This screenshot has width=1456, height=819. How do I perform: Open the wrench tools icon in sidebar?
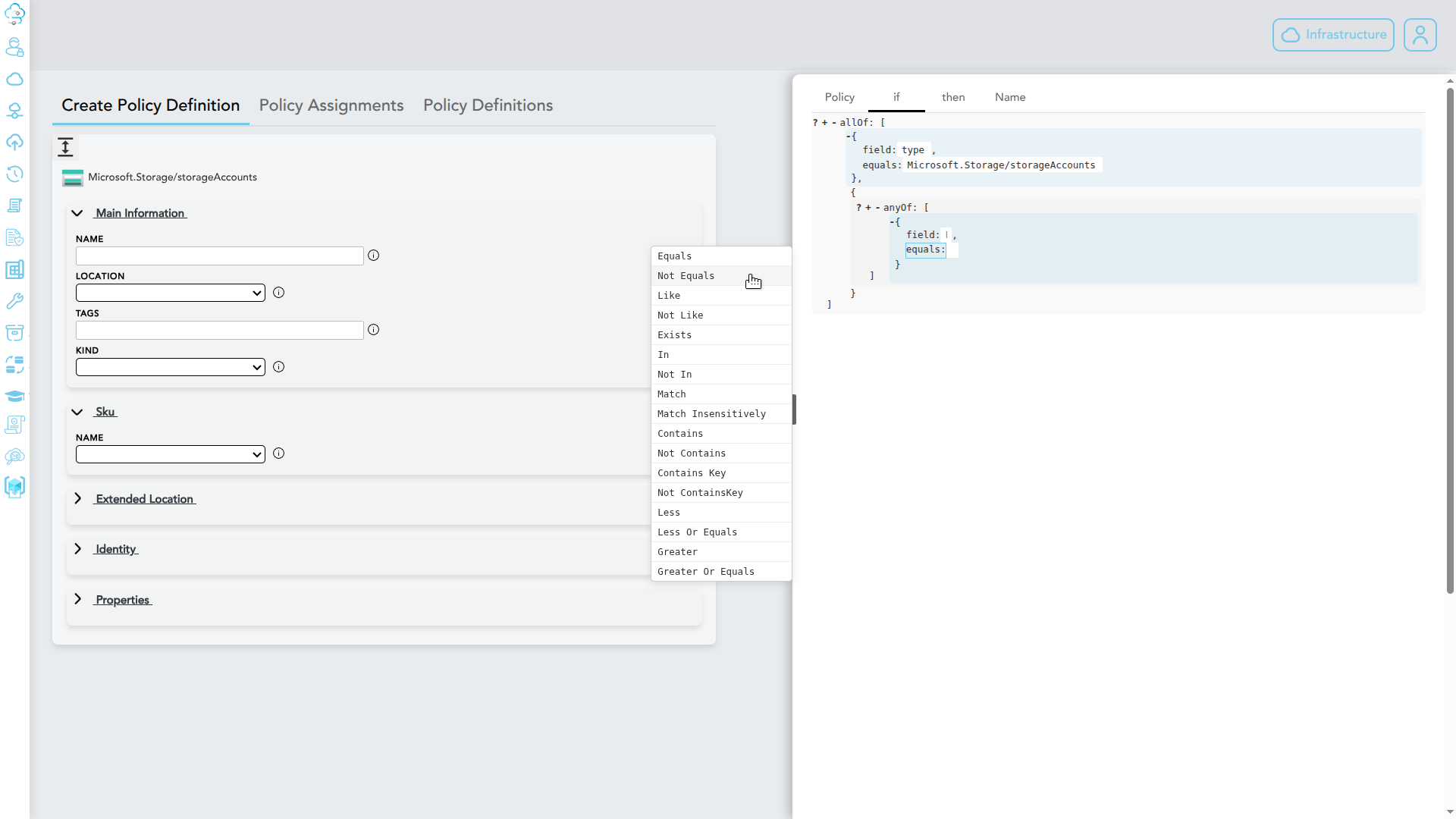click(14, 301)
